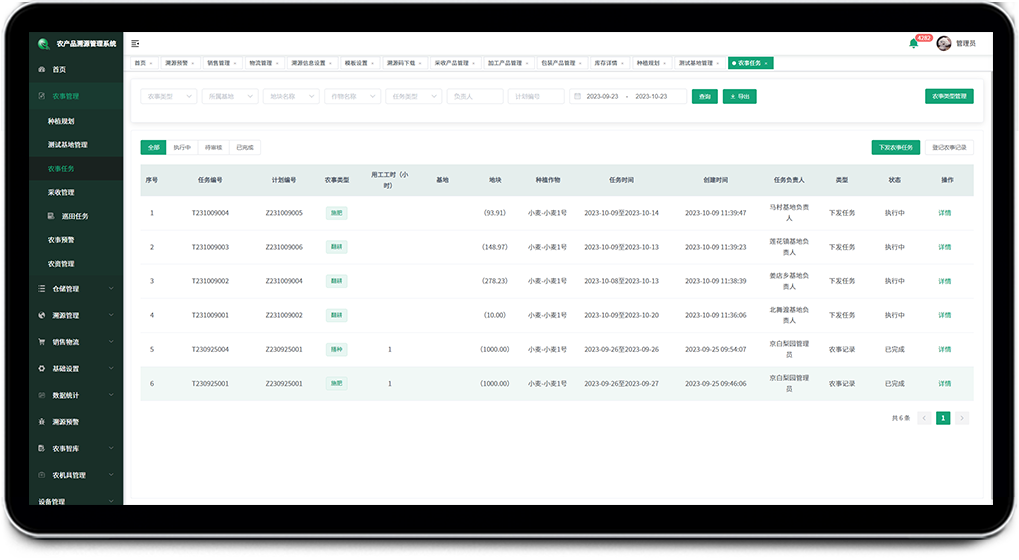Close the active 农事任务 tab

coord(766,63)
